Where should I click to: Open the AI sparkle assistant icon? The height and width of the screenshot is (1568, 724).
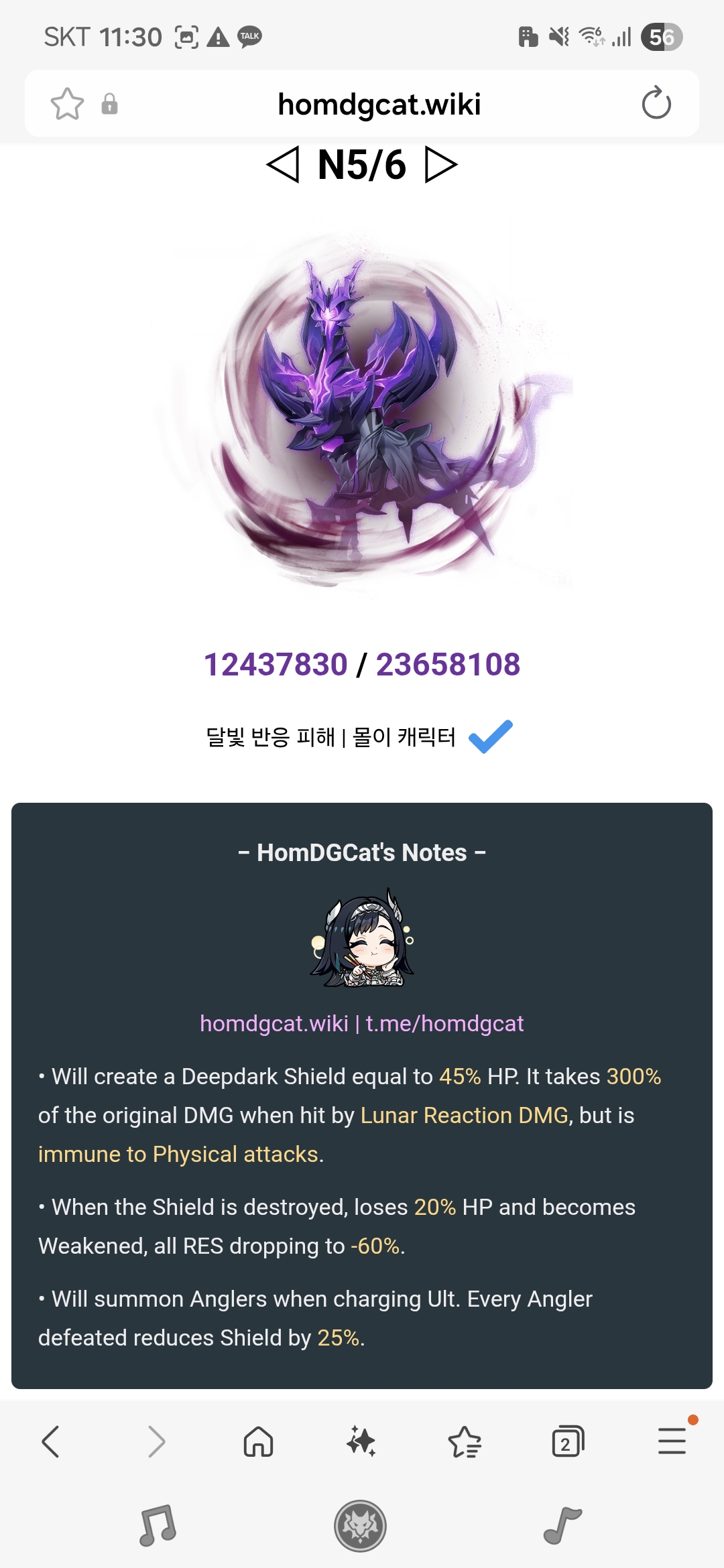tap(361, 1441)
